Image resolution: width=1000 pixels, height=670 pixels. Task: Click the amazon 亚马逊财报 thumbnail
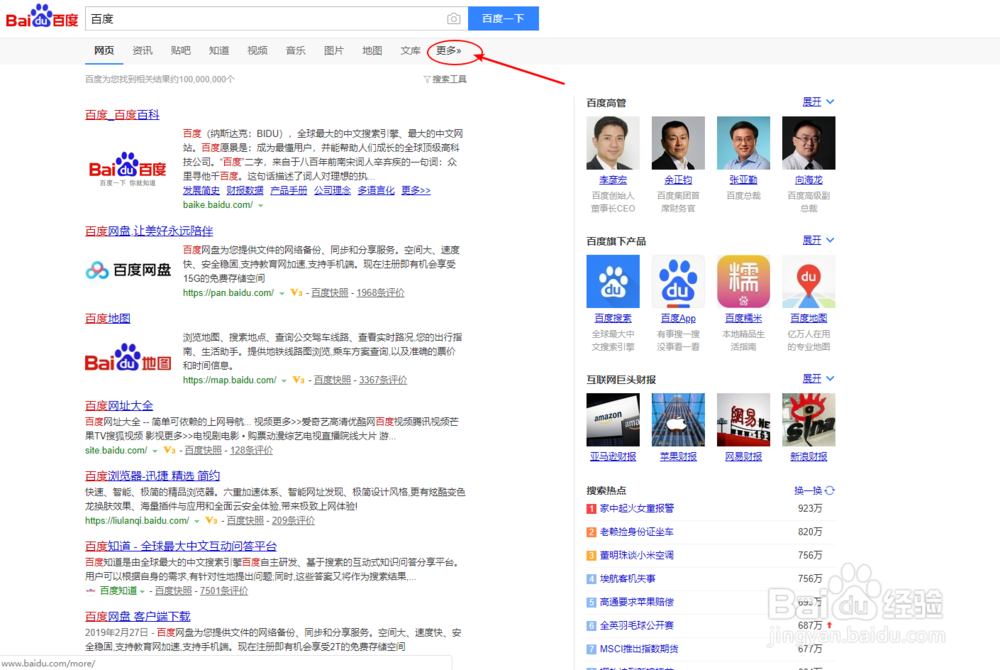pos(613,420)
